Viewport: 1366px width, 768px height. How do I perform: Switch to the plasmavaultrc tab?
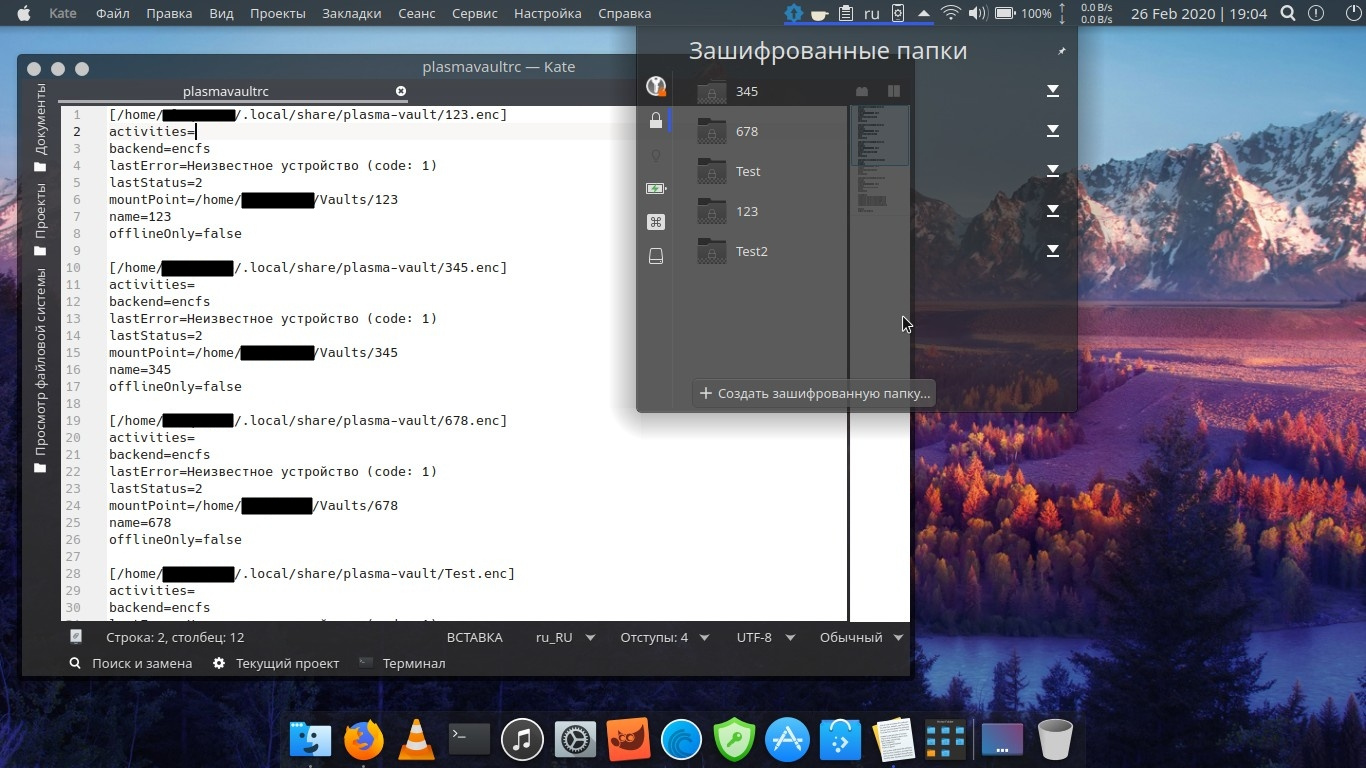(x=226, y=91)
